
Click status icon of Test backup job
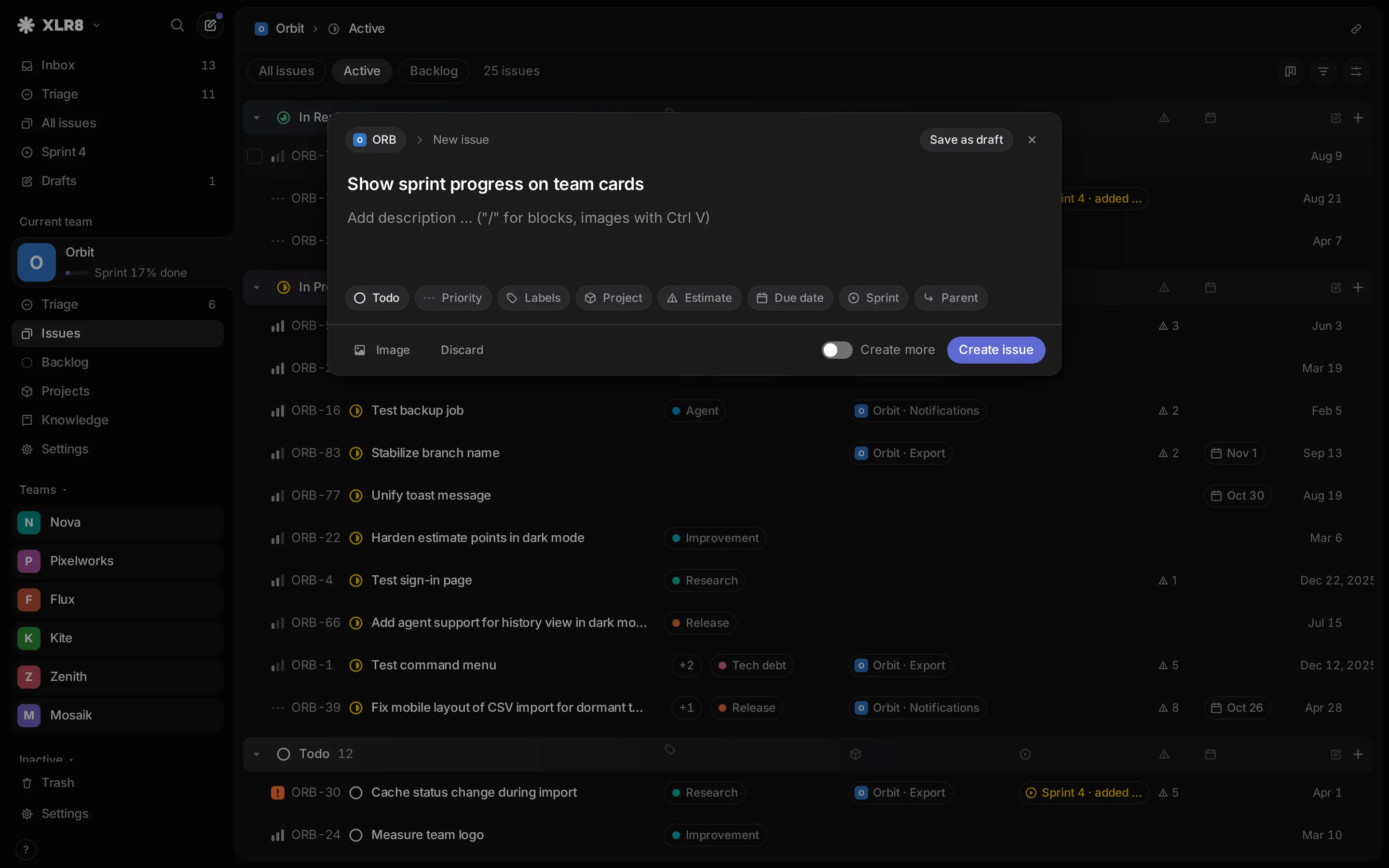[x=356, y=411]
